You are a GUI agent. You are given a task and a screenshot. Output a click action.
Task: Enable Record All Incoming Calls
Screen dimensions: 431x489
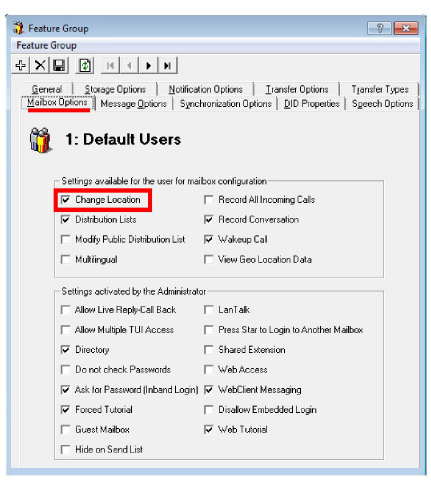(209, 200)
